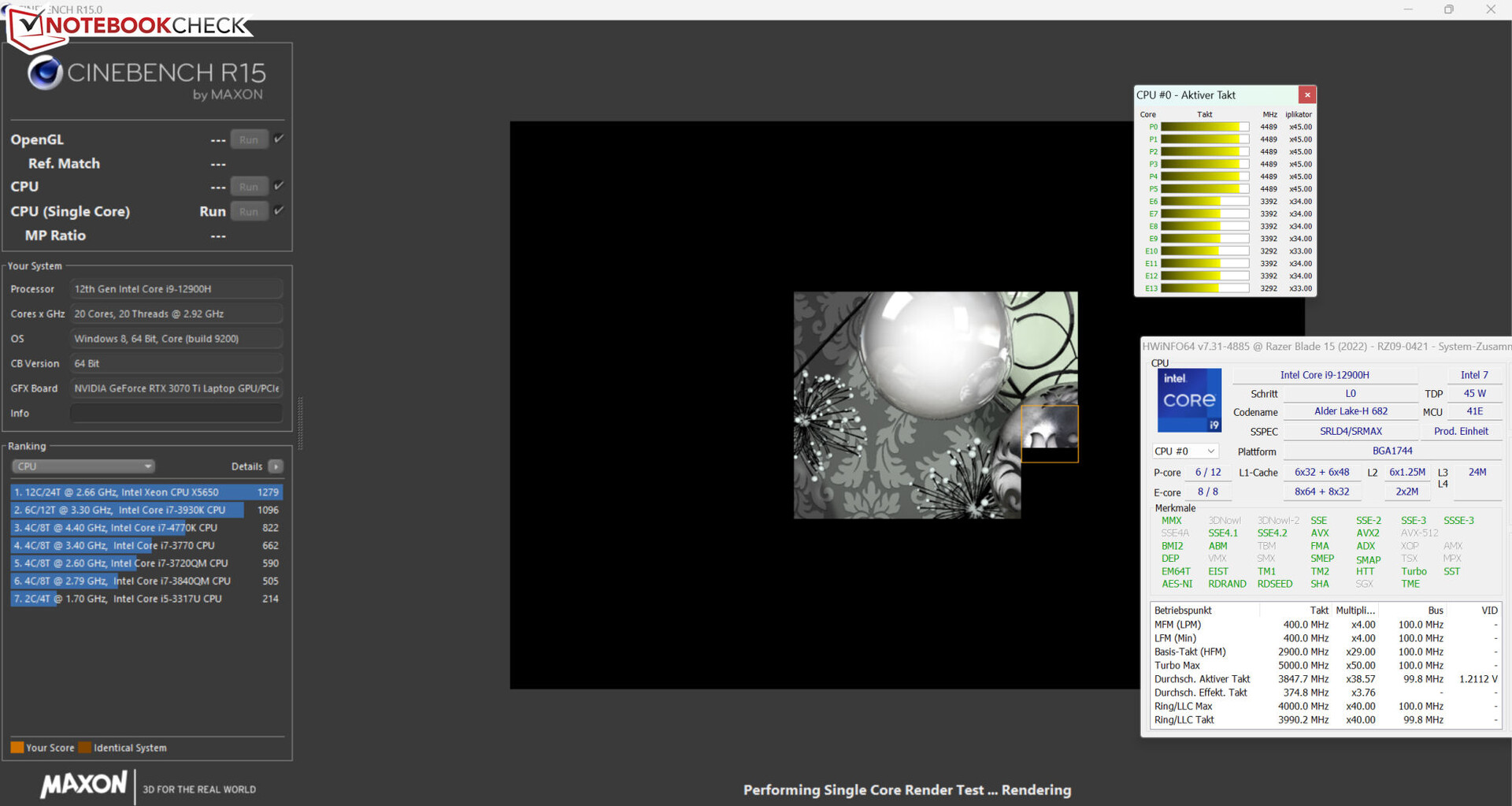Click the Durchsch. Aktiver Takt row
The image size is (1512, 806).
pyautogui.click(x=1325, y=679)
